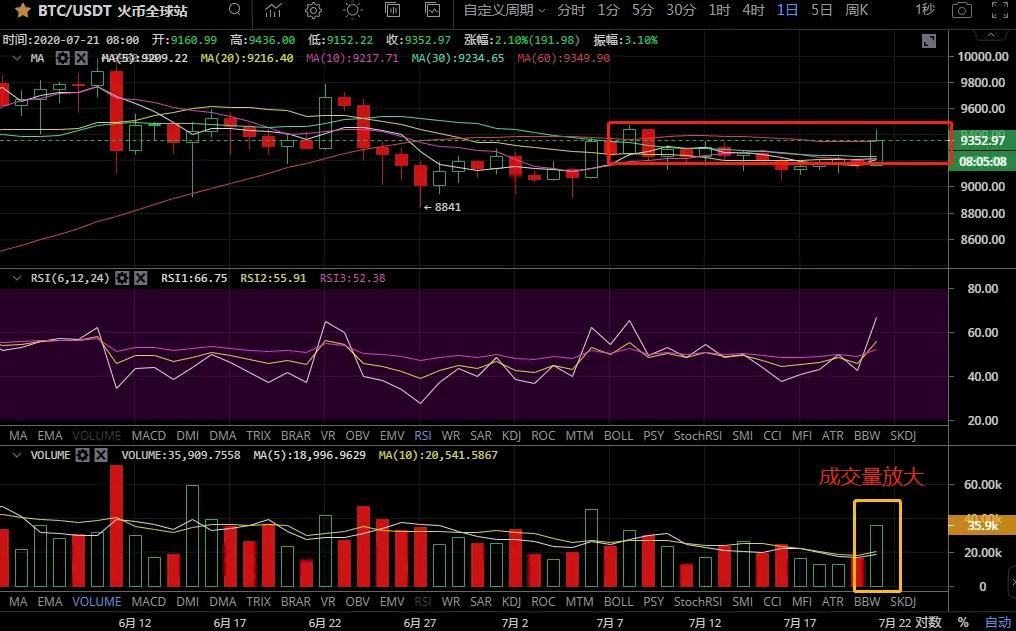Open chart settings gear in top toolbar
The height and width of the screenshot is (631, 1016).
314,10
